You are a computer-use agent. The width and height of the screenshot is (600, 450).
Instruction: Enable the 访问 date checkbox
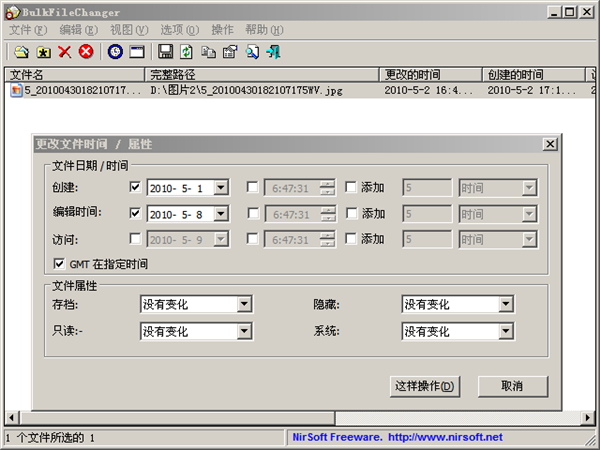point(135,239)
